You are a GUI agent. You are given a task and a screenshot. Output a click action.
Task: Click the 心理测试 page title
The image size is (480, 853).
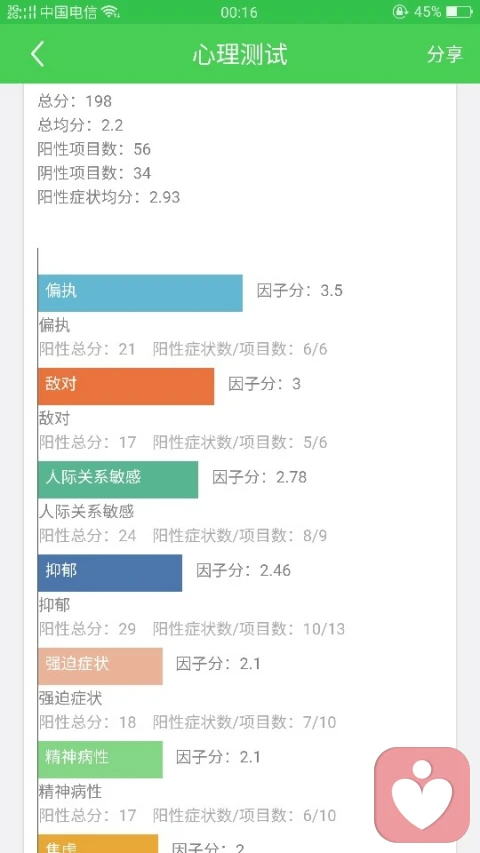click(x=240, y=54)
